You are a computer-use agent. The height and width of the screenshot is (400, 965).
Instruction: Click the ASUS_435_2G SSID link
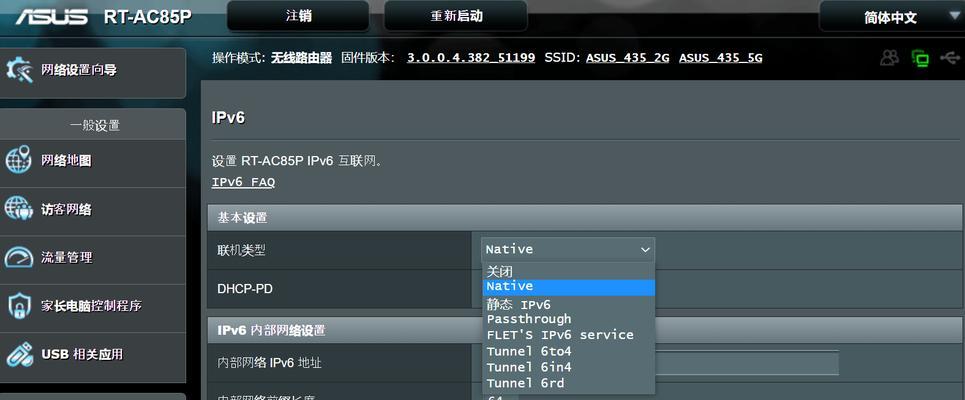(627, 58)
